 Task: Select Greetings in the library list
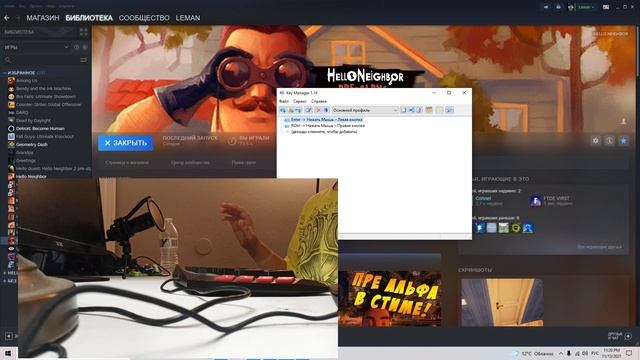26,160
